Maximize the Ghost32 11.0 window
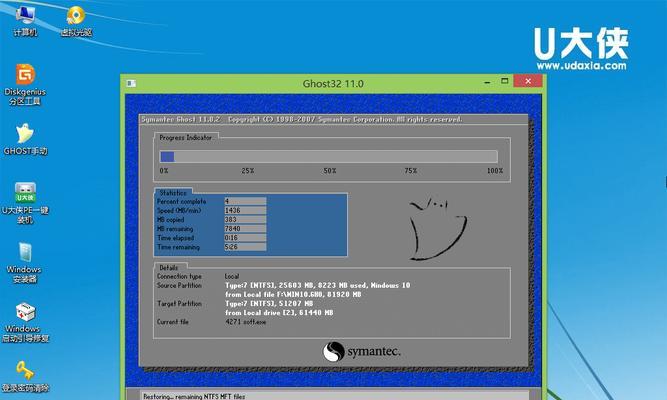 505,81
